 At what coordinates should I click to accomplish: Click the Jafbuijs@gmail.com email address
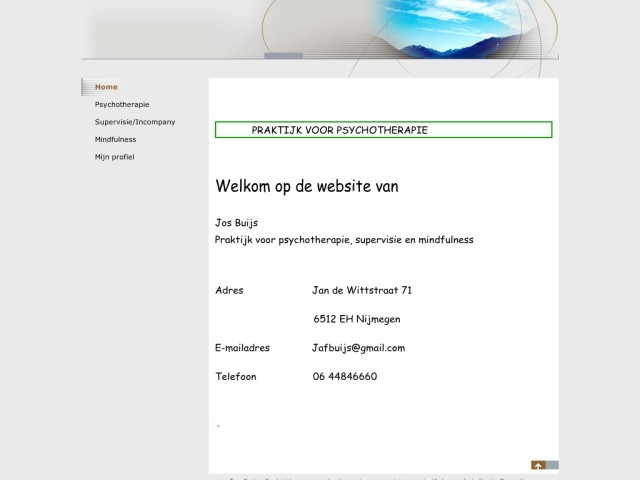pos(358,348)
